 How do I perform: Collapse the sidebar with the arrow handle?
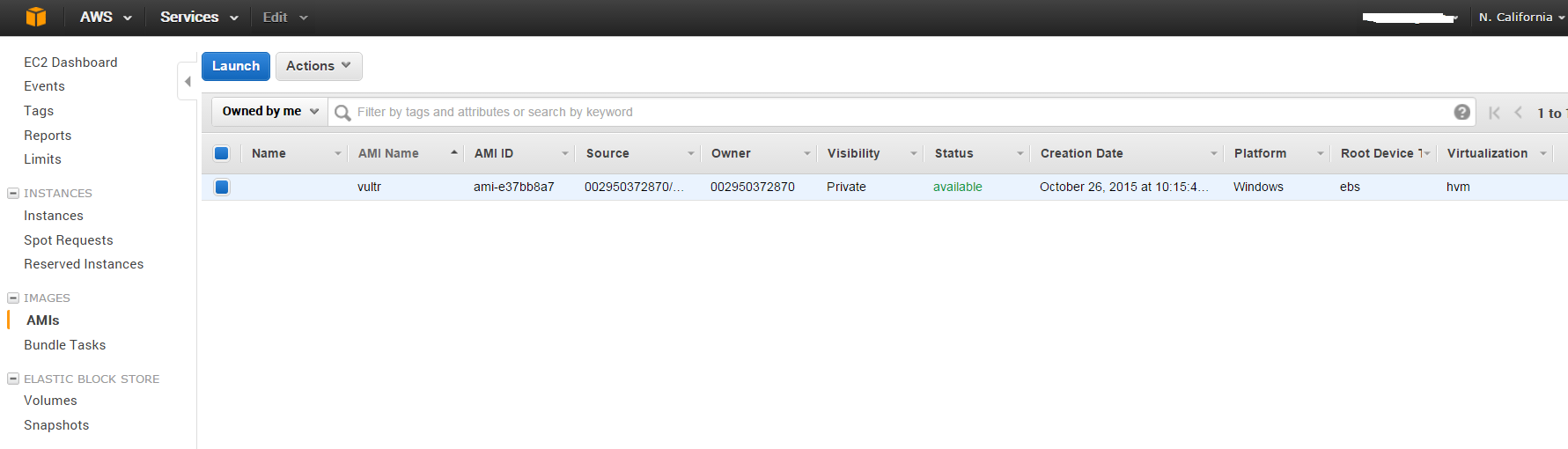(x=188, y=82)
